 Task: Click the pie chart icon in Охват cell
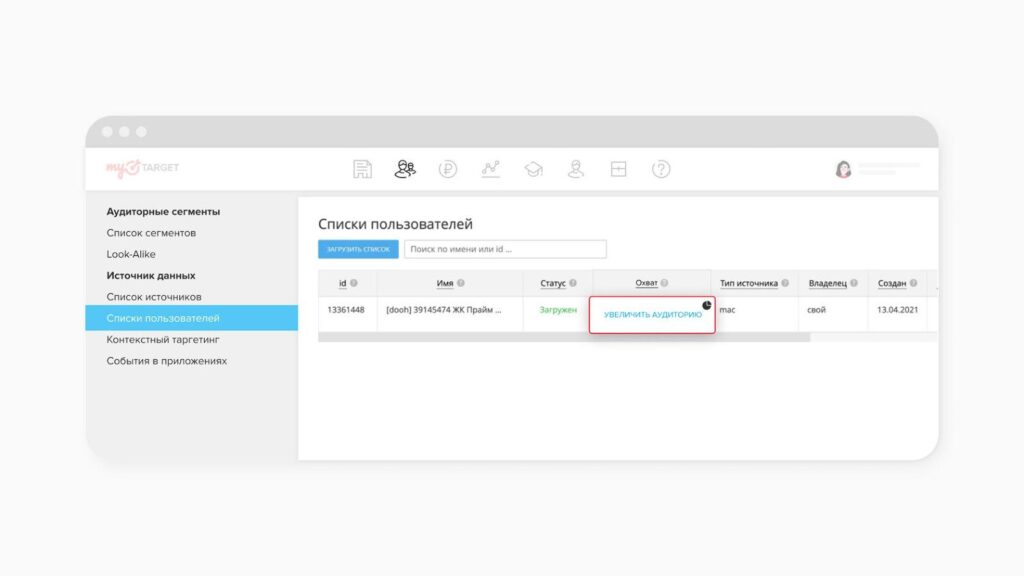click(x=707, y=305)
